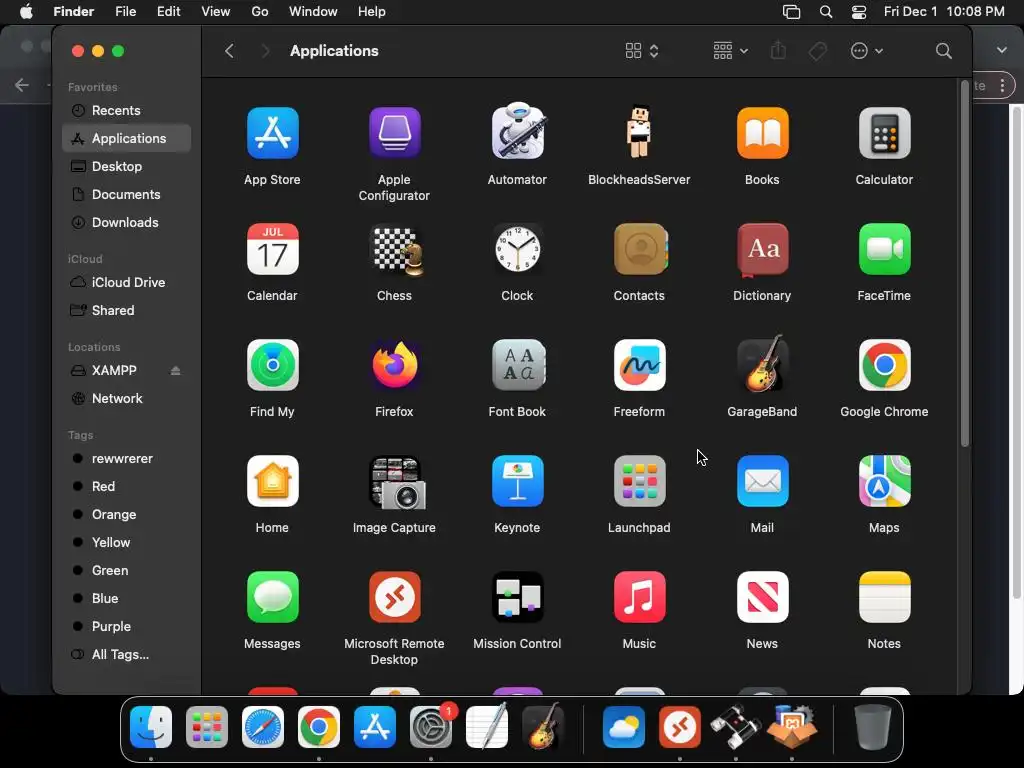Open Downloads from the sidebar
The height and width of the screenshot is (768, 1024).
[127, 223]
